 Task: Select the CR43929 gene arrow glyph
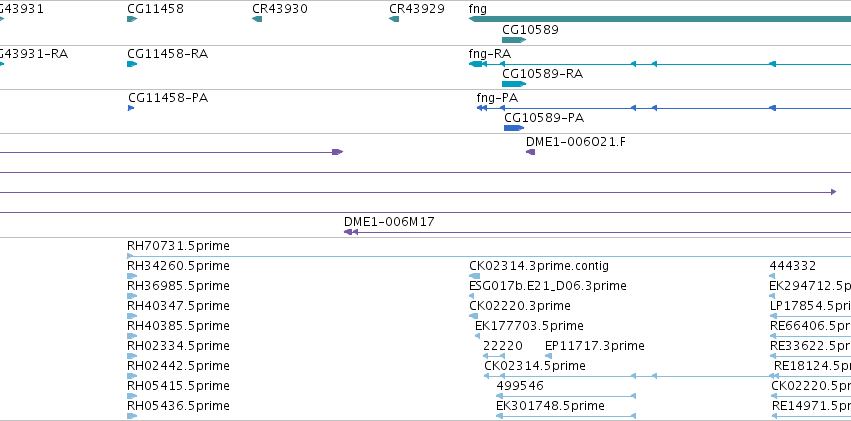(394, 19)
